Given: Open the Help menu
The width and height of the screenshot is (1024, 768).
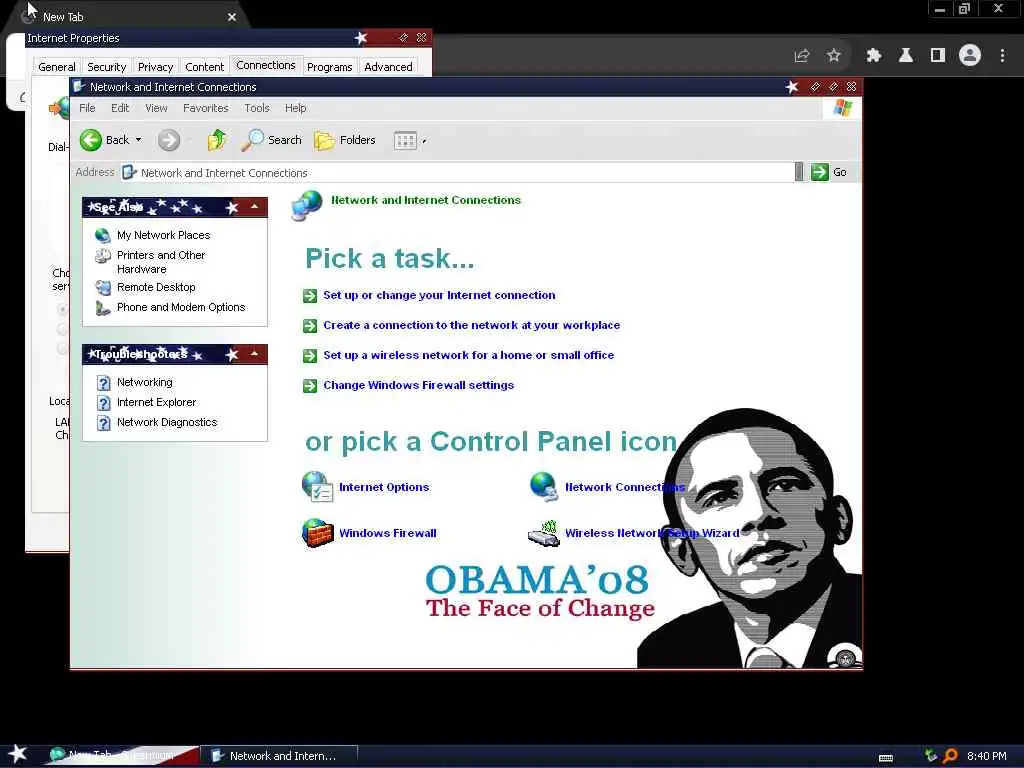Looking at the screenshot, I should (295, 108).
